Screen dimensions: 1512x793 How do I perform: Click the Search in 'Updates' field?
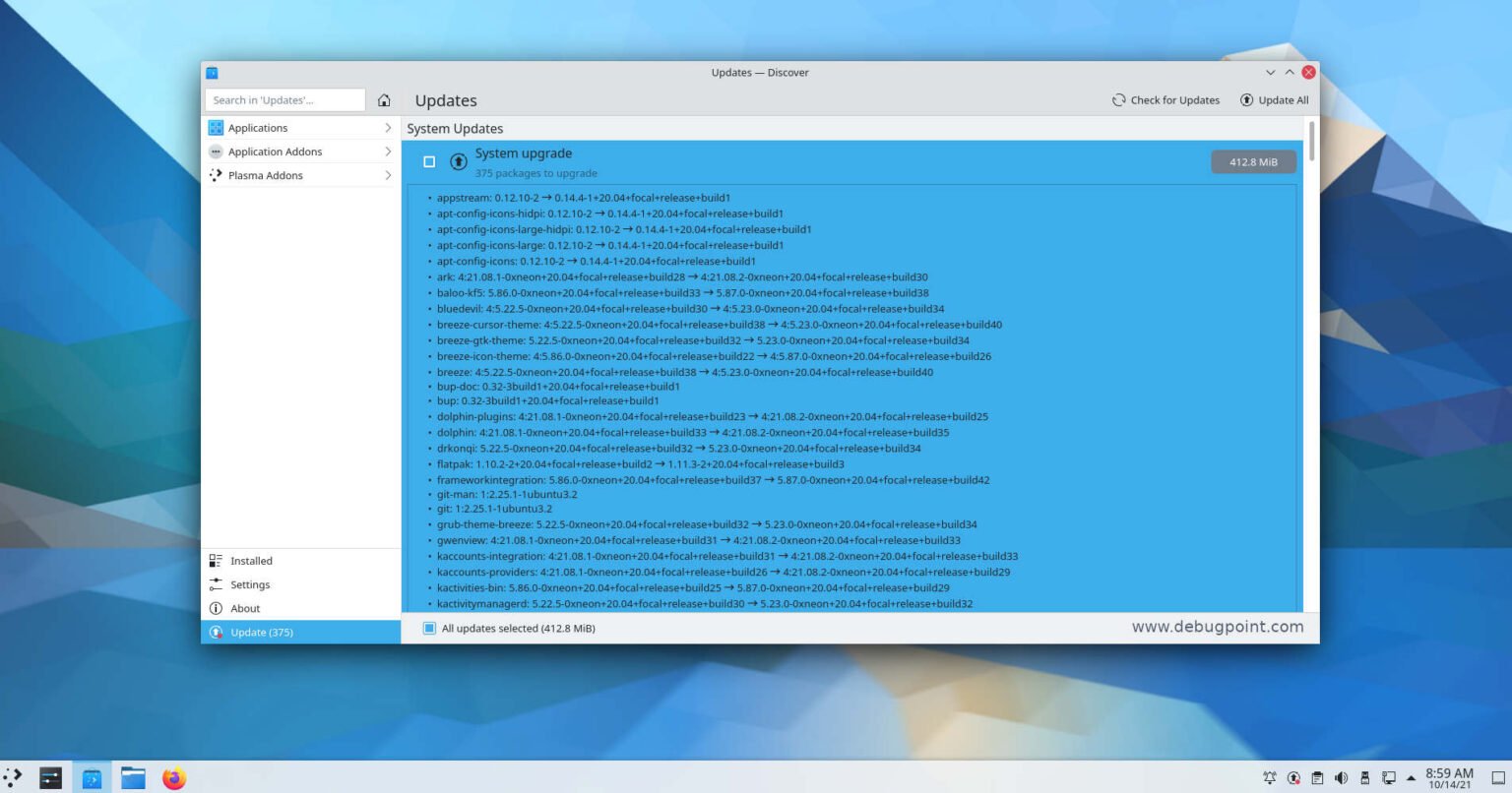click(x=285, y=100)
